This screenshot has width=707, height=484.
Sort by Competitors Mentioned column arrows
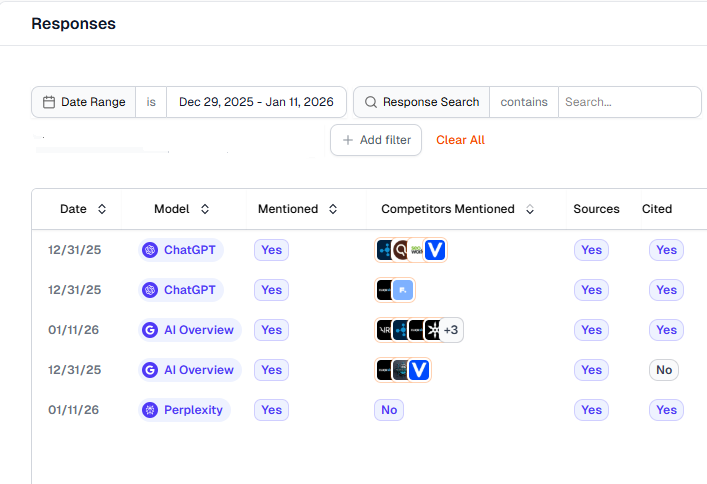click(530, 209)
